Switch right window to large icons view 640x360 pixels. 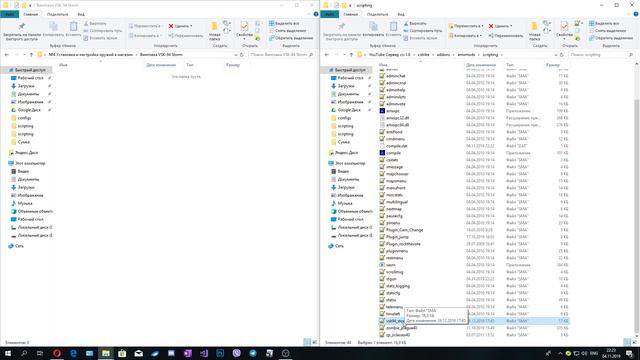tap(634, 342)
